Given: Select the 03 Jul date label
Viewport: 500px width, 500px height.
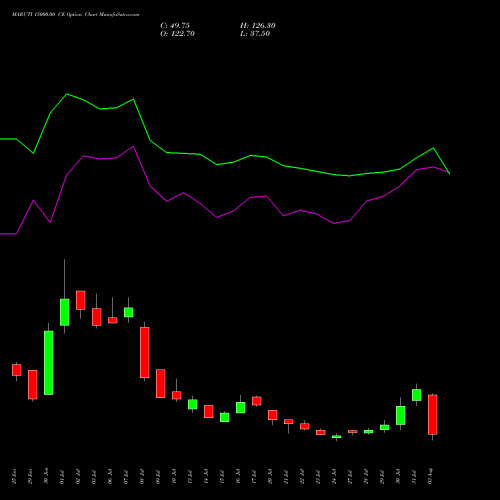Looking at the screenshot, I should click(x=94, y=476).
